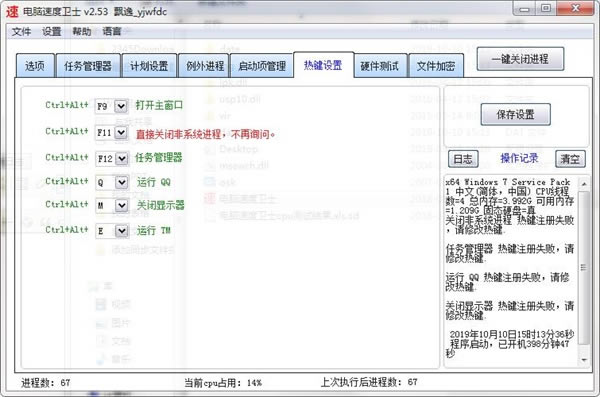Switch to the 选项 tab
Image resolution: width=600 pixels, height=397 pixels.
[35, 66]
